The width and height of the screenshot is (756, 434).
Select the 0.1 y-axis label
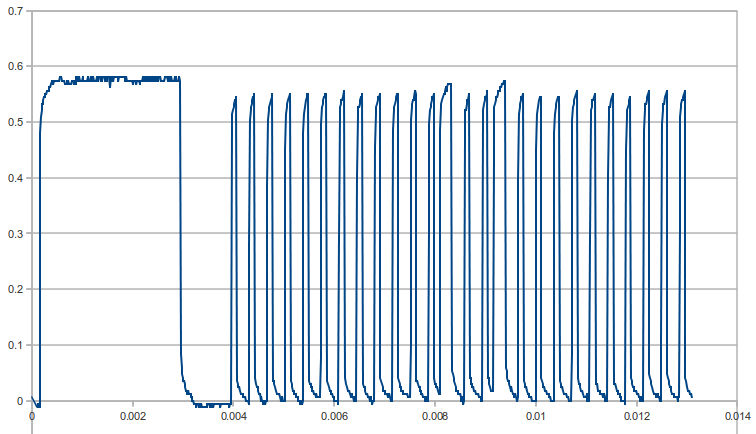14,346
